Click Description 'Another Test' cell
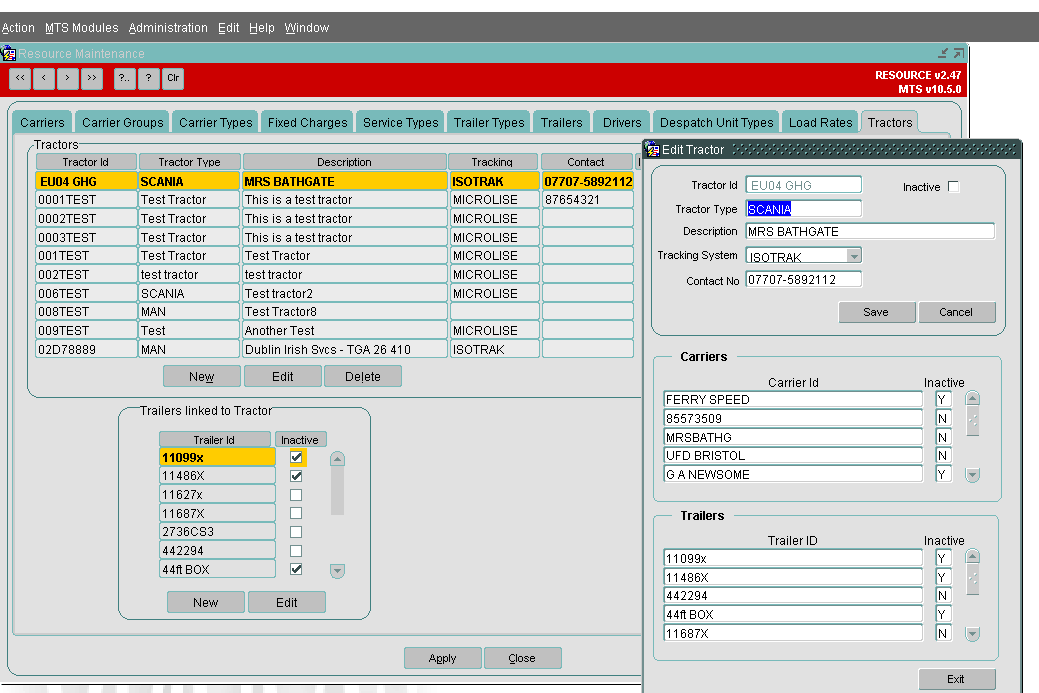This screenshot has height=693, width=1039. (345, 331)
